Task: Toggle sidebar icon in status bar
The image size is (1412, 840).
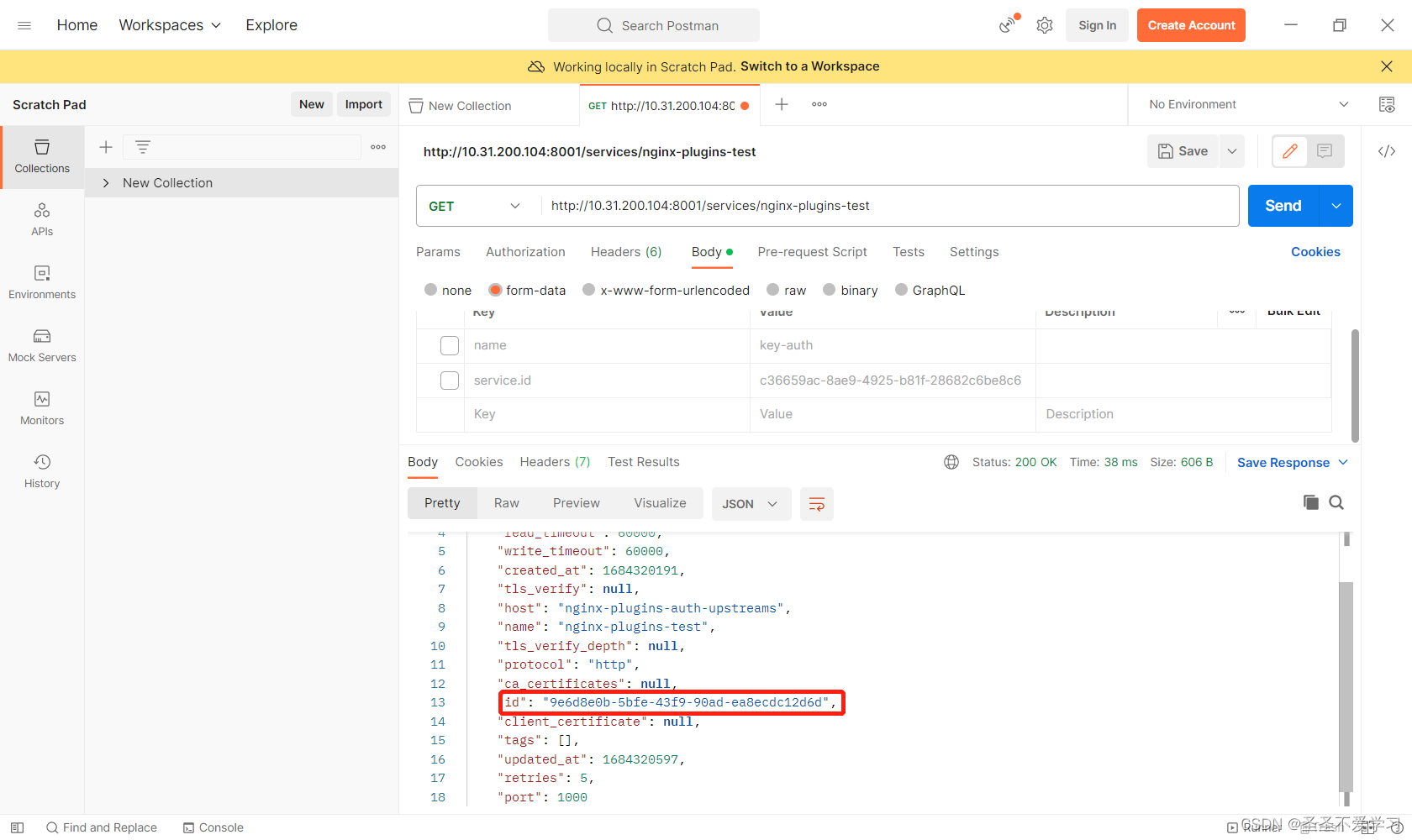Action: click(17, 827)
